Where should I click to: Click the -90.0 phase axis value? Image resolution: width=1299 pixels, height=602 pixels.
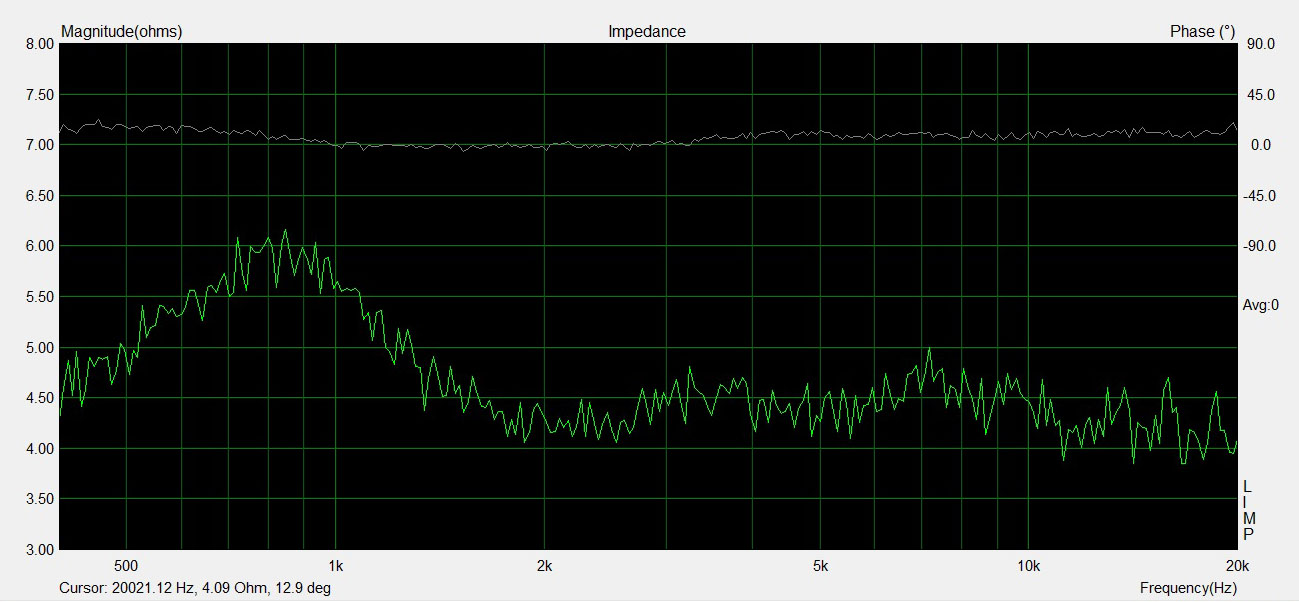pos(1260,246)
